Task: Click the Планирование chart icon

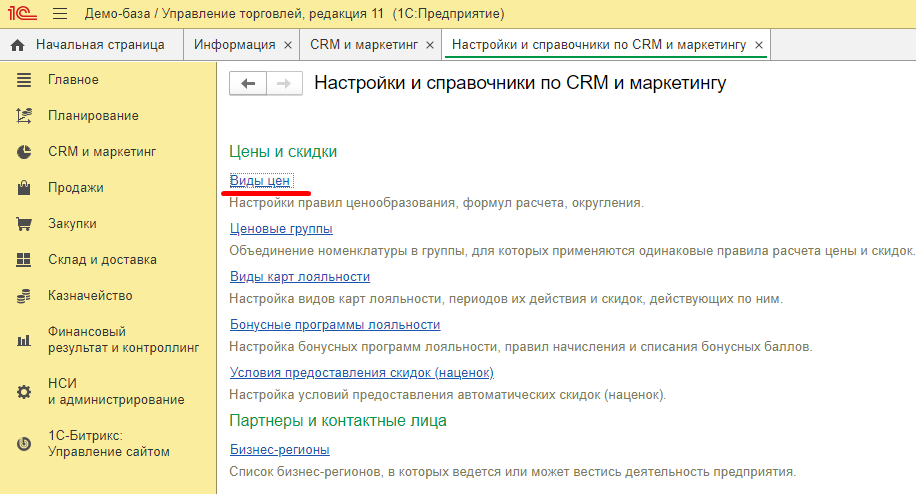Action: point(24,116)
